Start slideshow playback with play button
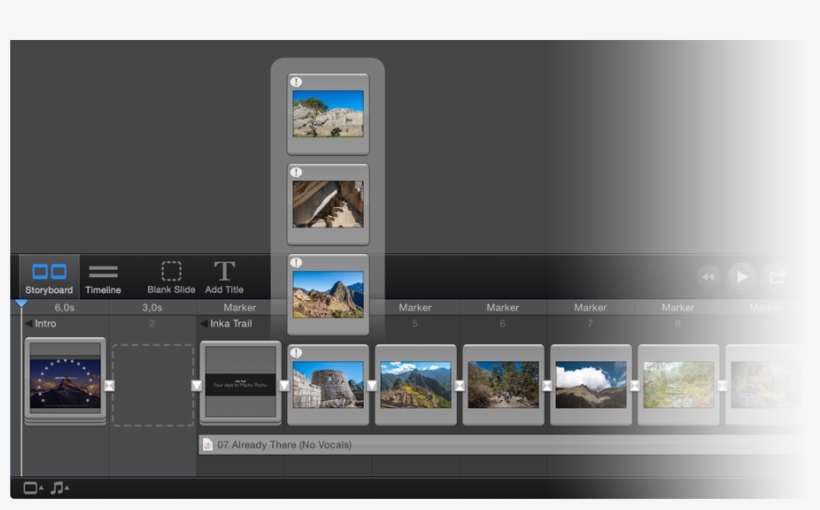Image resolution: width=820 pixels, height=510 pixels. tap(742, 277)
